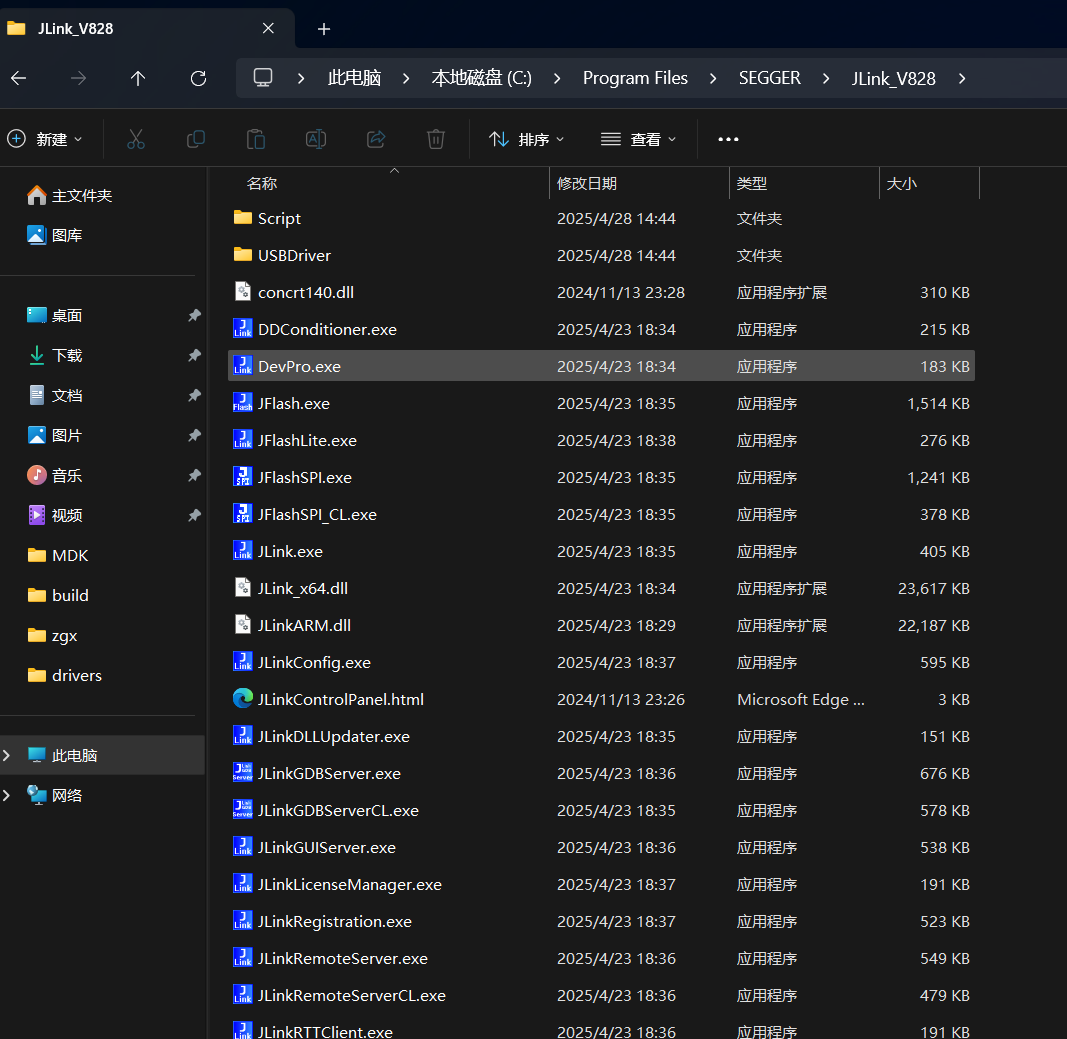Select the JFlashSPI.exe file icon
Screen dimensions: 1067x1039
pyautogui.click(x=242, y=477)
